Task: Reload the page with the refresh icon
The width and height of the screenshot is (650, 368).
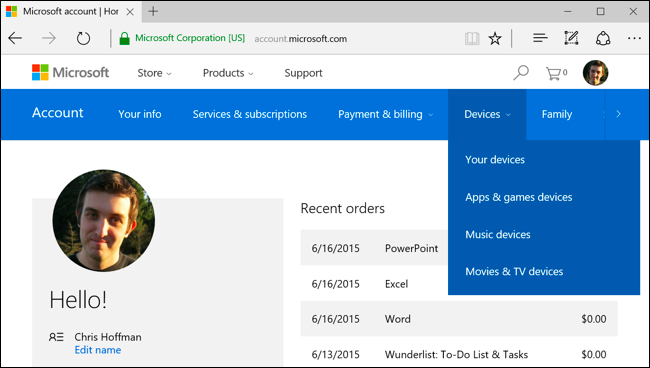Action: [x=83, y=39]
